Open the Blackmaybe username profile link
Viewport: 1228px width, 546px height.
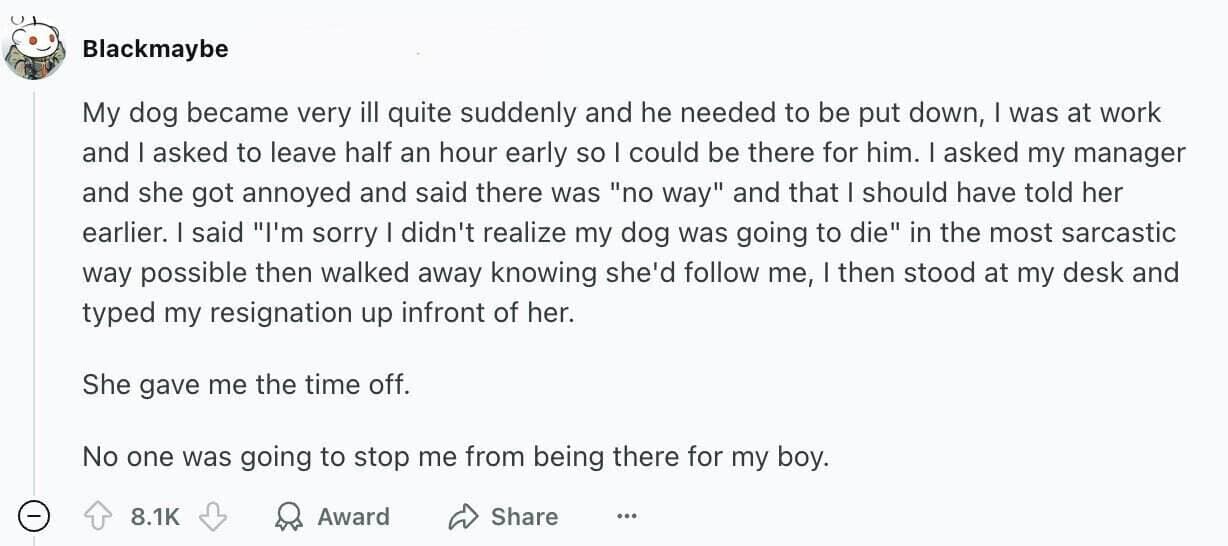(x=155, y=49)
